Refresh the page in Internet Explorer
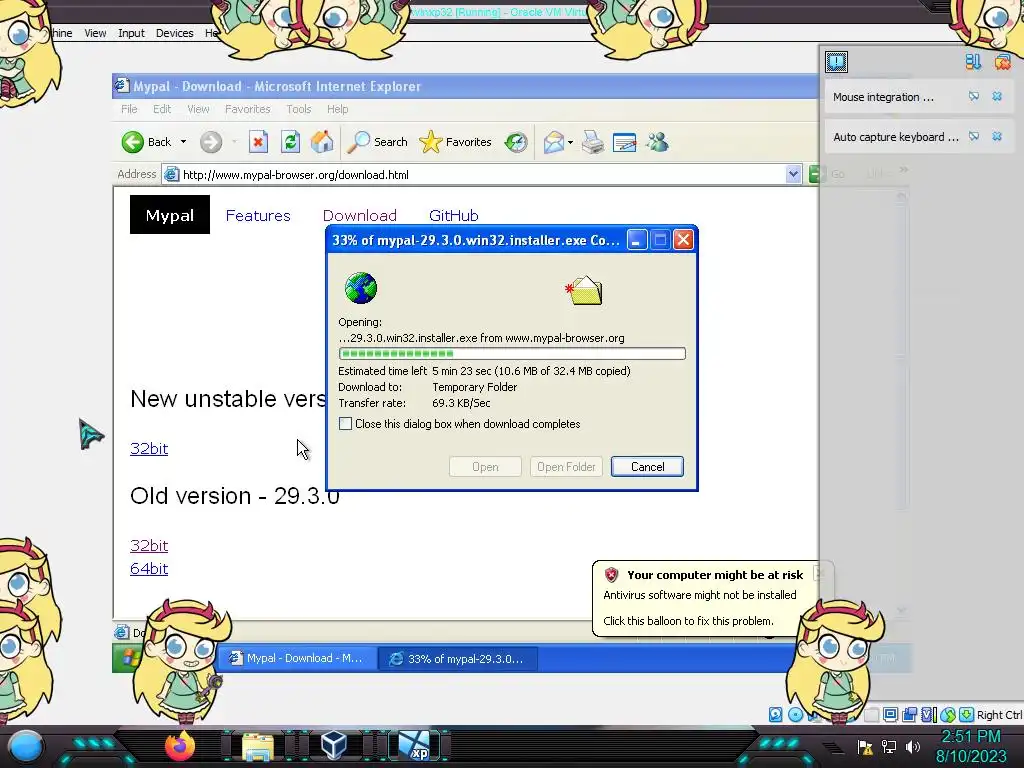Screen dimensions: 1024x768 (x=291, y=142)
